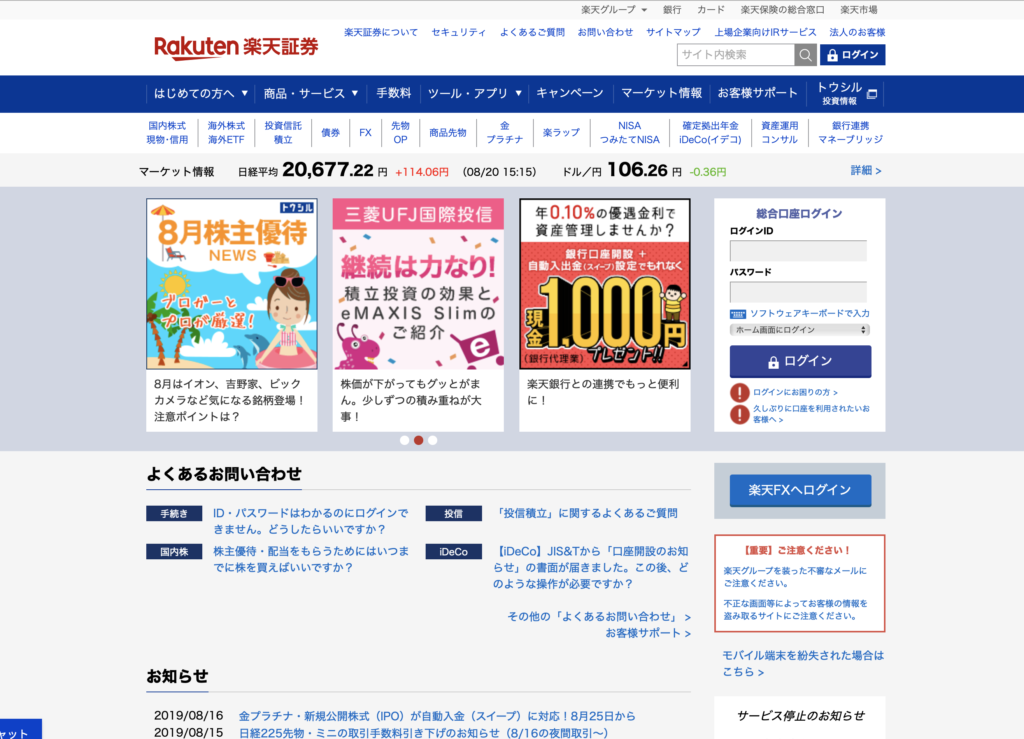The image size is (1024, 739).
Task: Open the ログインにお困りの方 link
Action: pyautogui.click(x=795, y=392)
